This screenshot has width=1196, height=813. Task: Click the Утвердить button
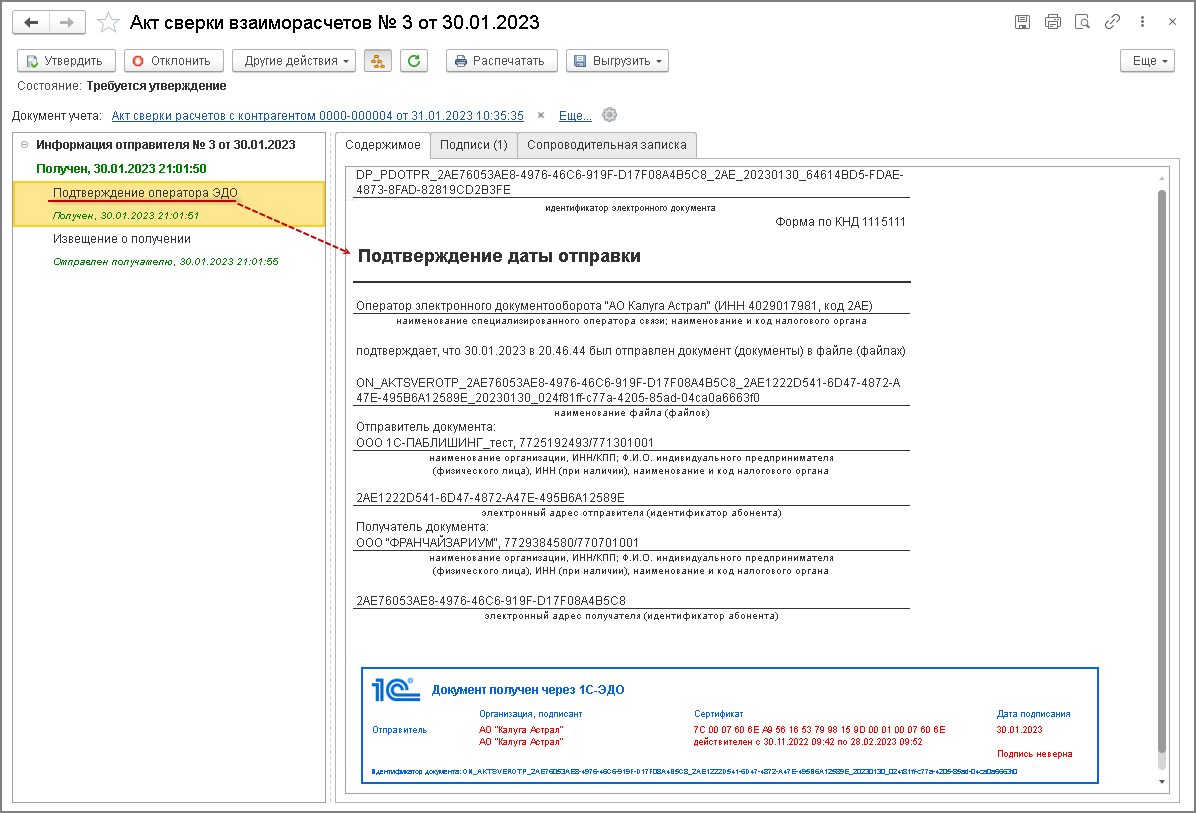[x=66, y=61]
